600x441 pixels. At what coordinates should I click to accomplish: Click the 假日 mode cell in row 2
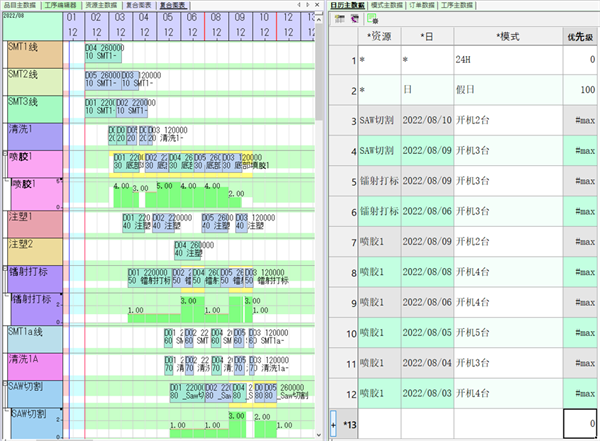(x=508, y=90)
